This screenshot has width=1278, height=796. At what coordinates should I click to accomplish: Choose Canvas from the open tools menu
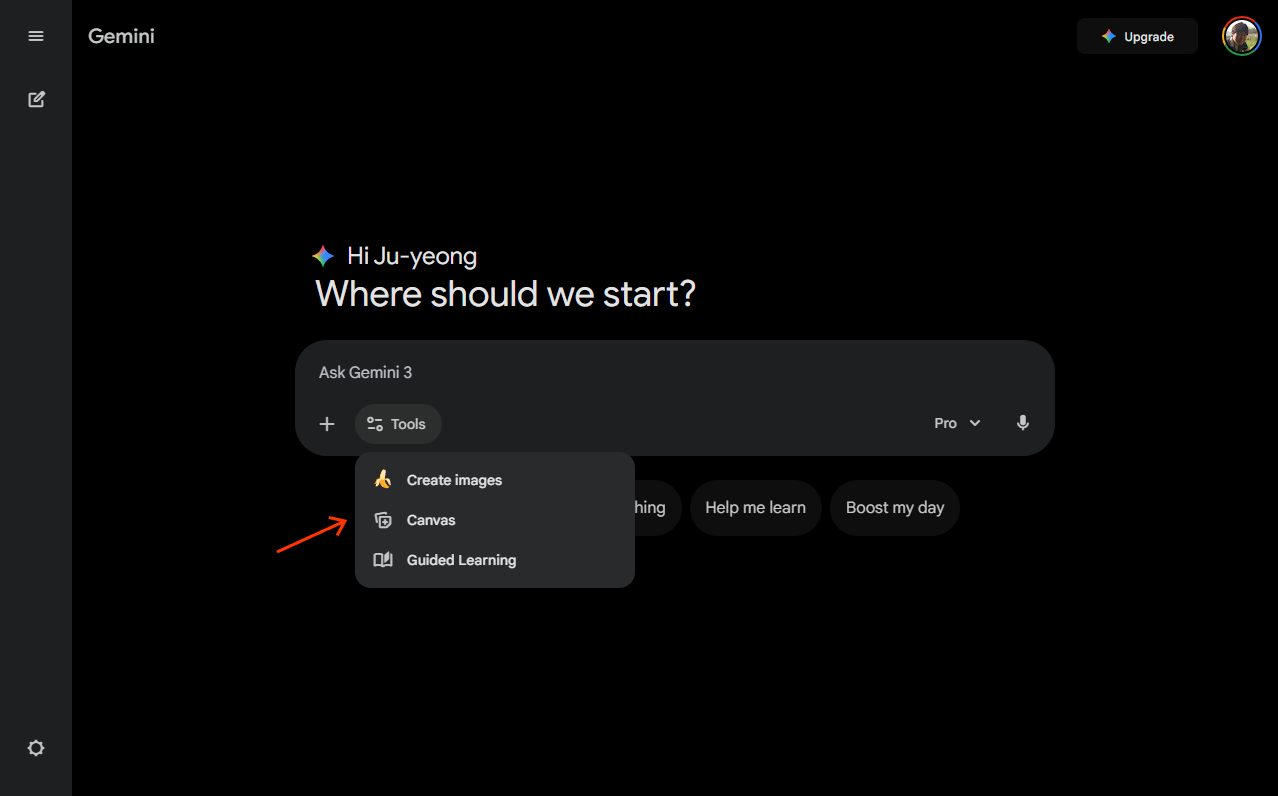[x=430, y=519]
